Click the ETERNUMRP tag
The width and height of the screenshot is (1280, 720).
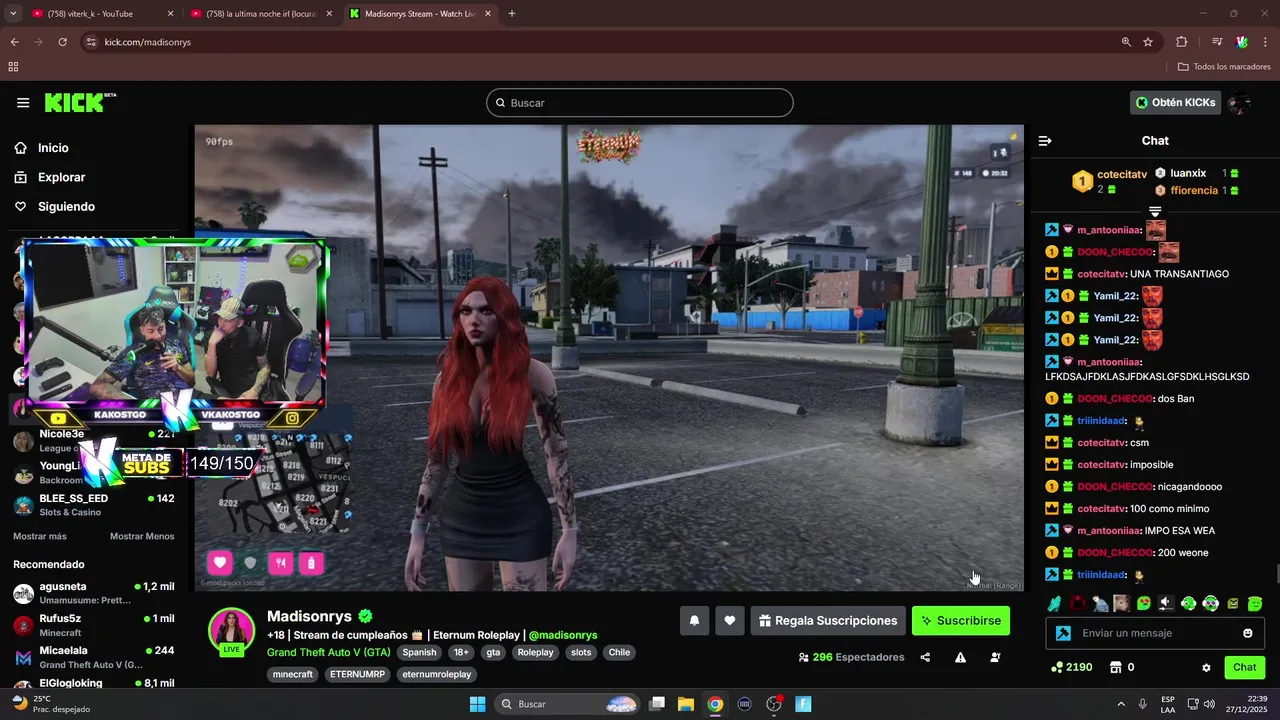coord(357,674)
